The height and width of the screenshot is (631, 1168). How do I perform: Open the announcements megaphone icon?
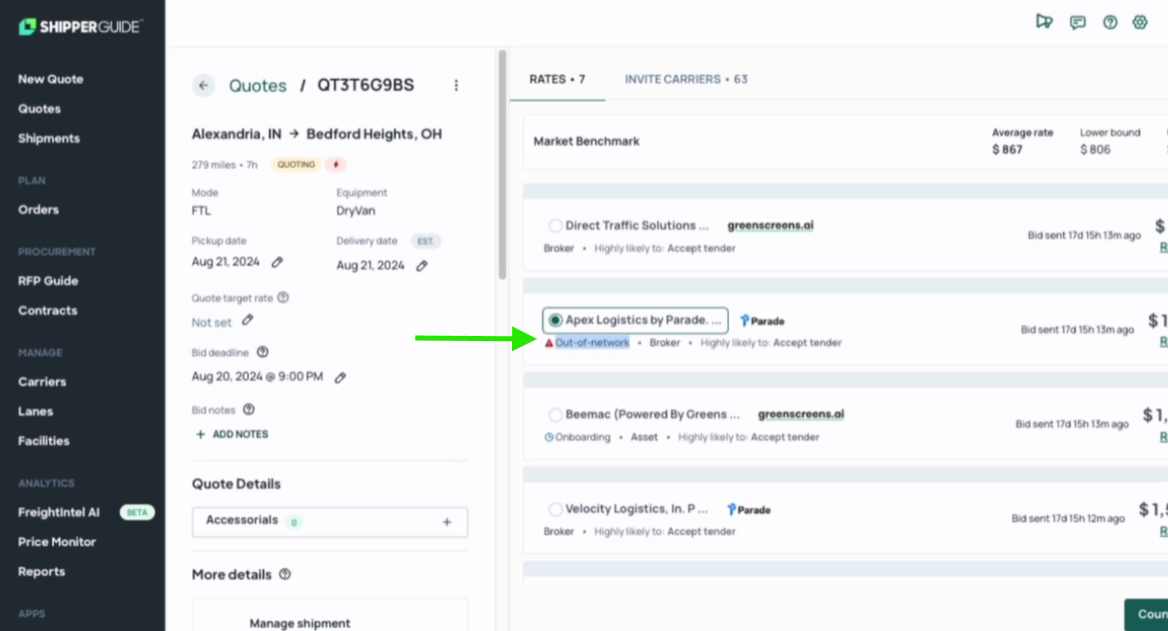(1044, 22)
